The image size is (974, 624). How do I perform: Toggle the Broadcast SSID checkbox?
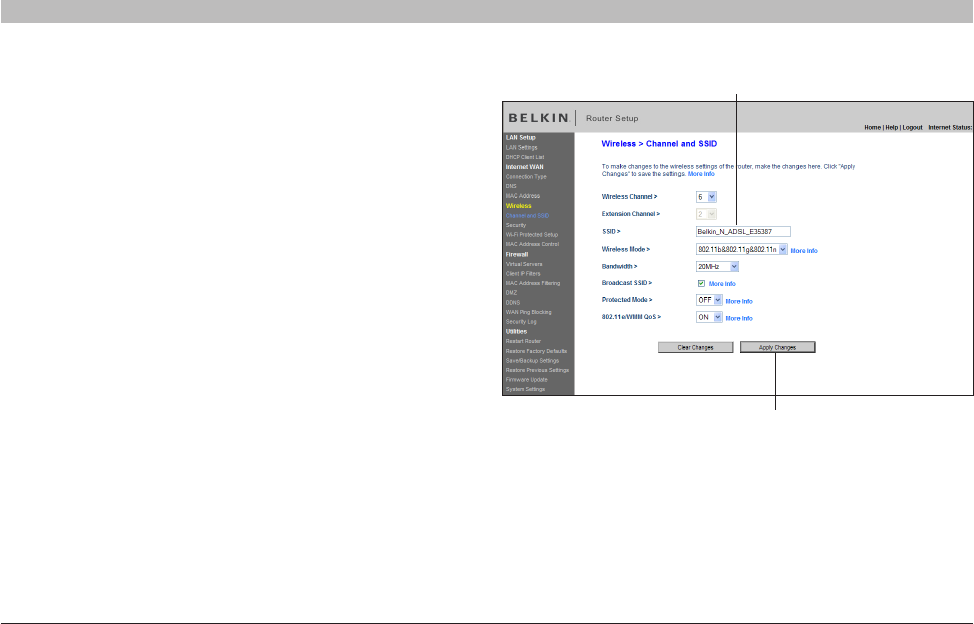701,283
